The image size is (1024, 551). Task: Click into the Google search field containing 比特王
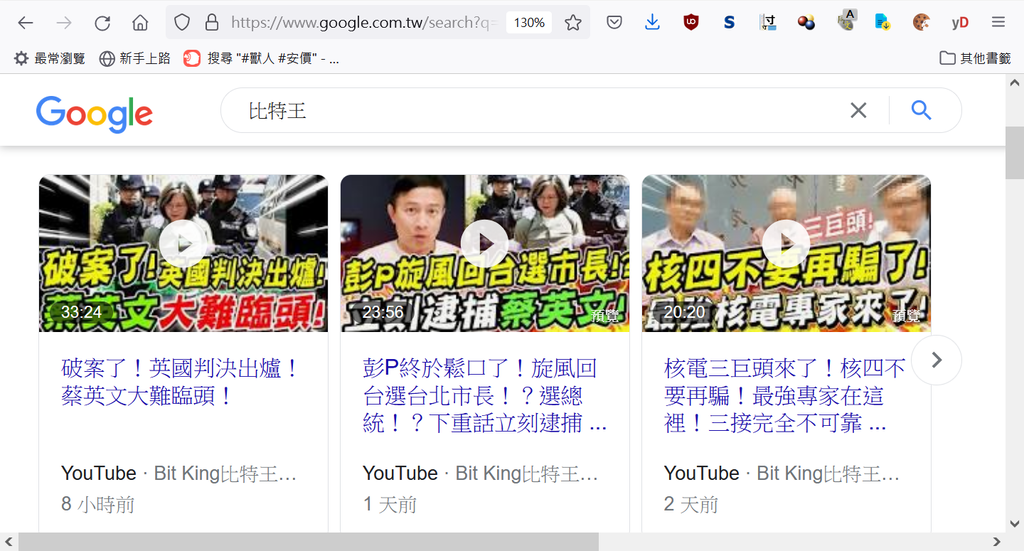coord(542,110)
